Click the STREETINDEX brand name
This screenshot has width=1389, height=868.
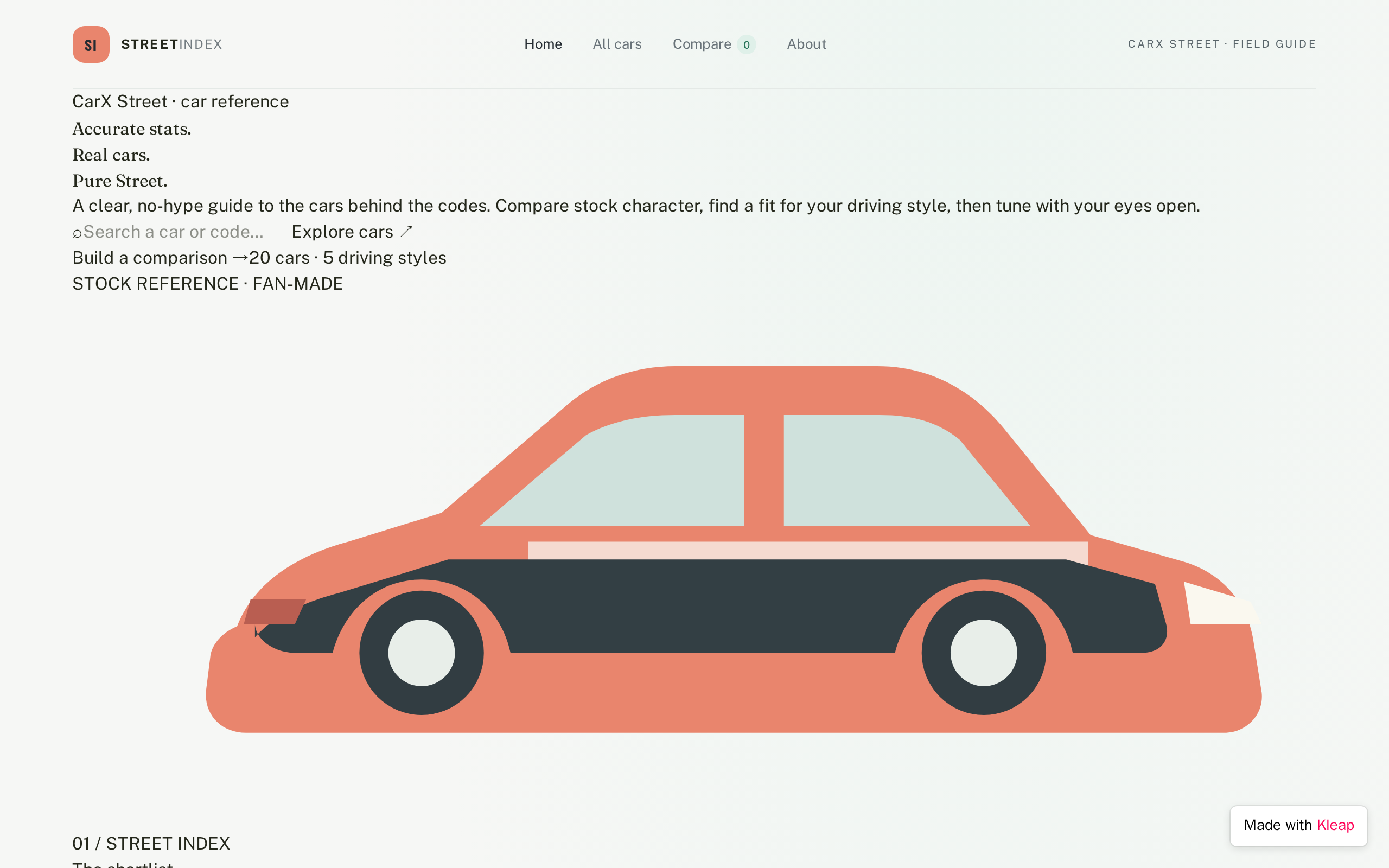(x=171, y=44)
